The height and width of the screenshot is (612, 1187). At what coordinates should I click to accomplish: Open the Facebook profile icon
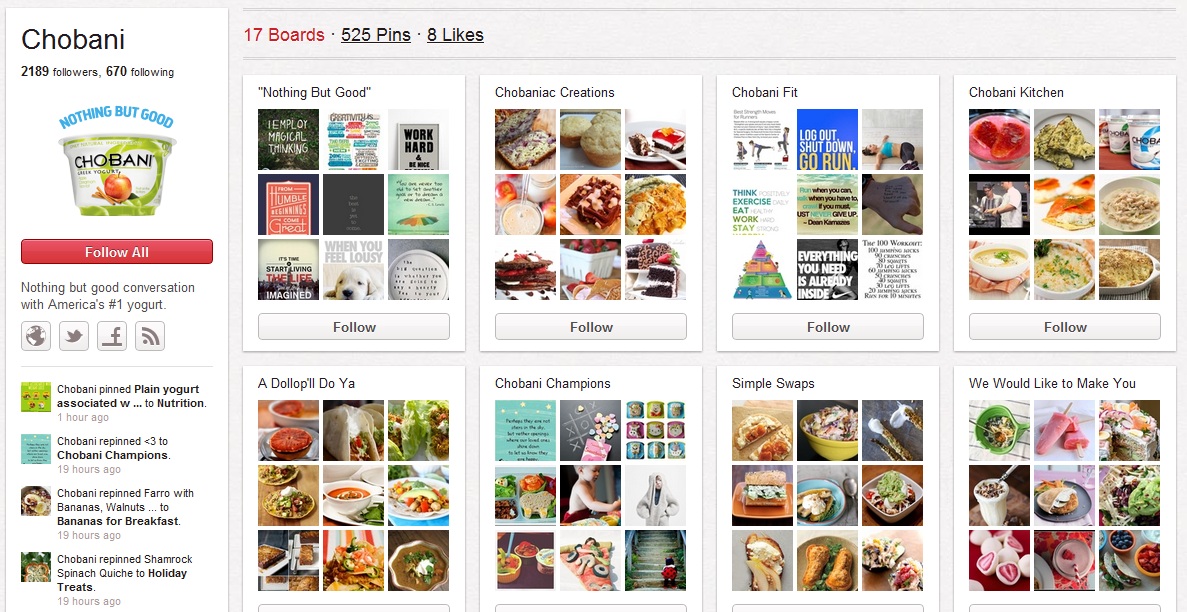(112, 336)
